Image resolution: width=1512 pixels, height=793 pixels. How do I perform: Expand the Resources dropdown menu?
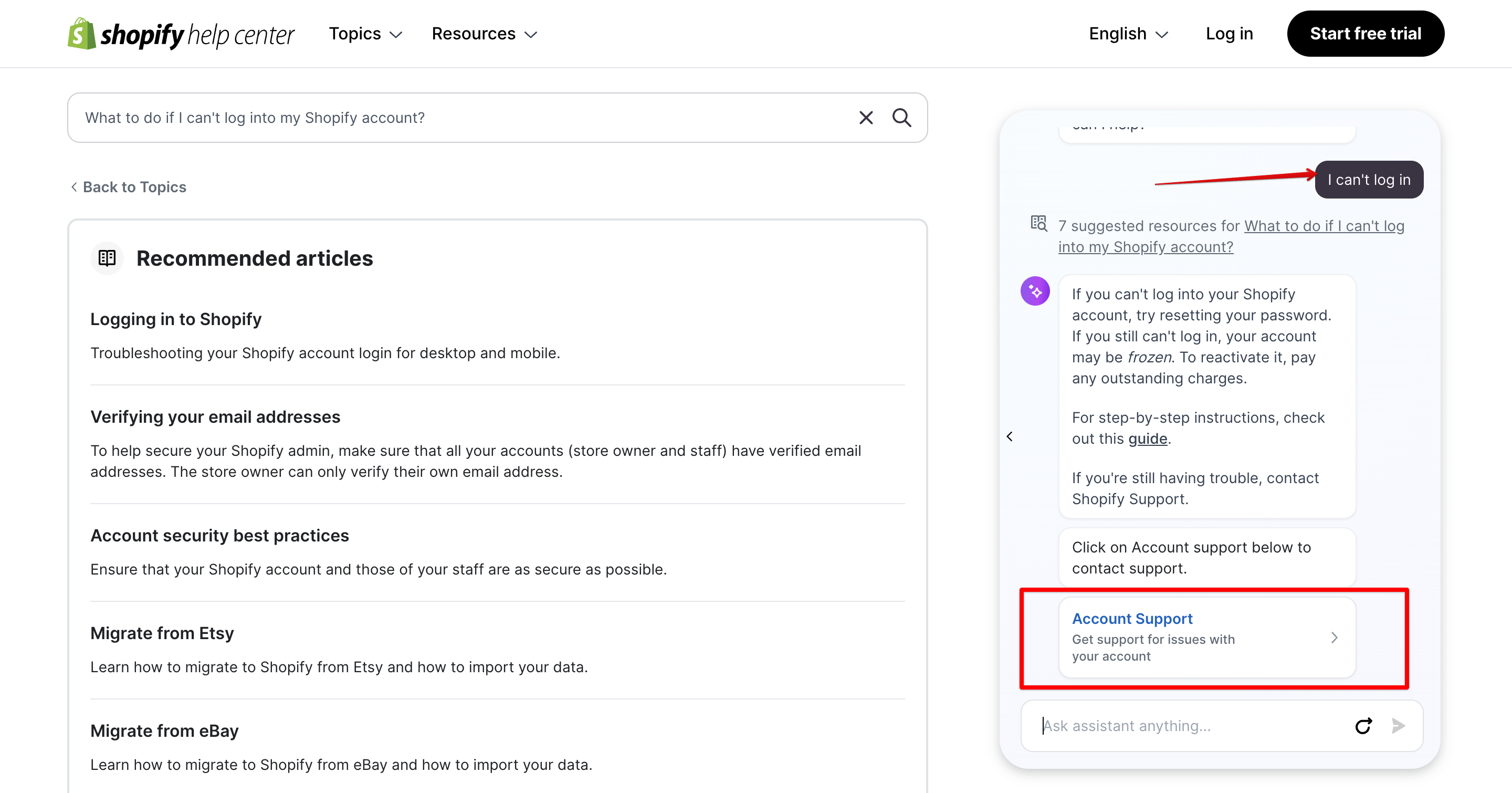click(x=484, y=34)
